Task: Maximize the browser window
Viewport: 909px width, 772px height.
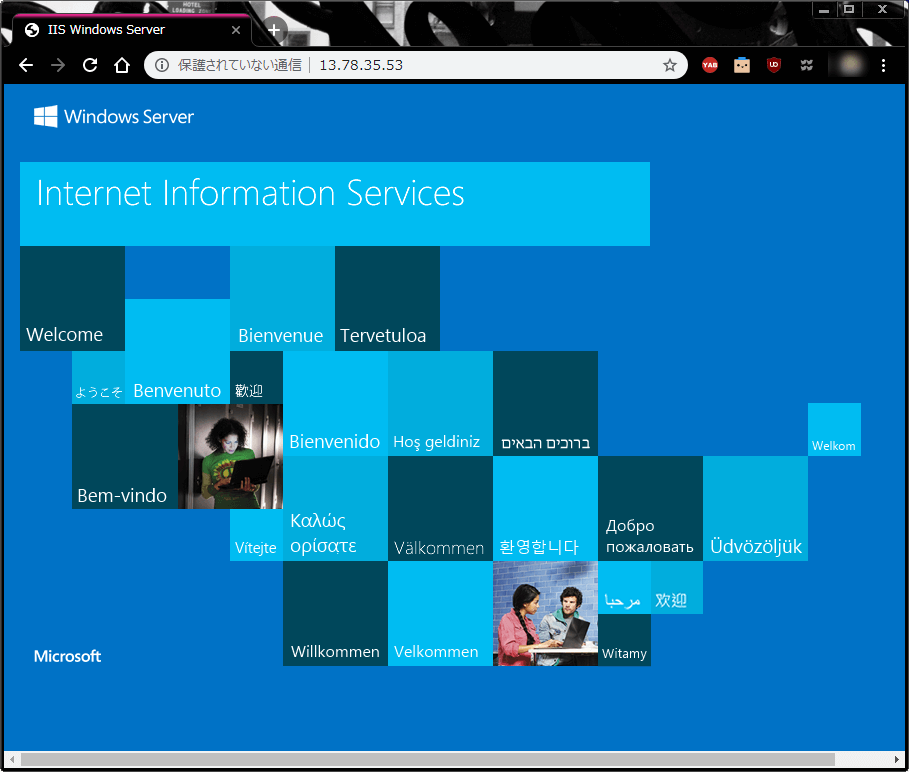Action: (x=849, y=9)
